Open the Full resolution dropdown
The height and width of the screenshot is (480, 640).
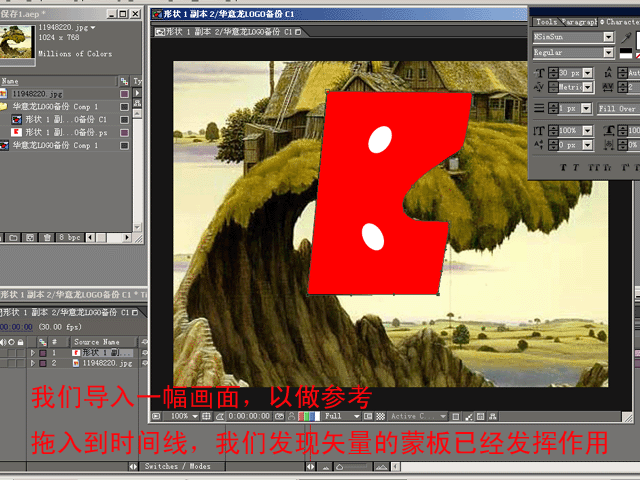[x=356, y=416]
